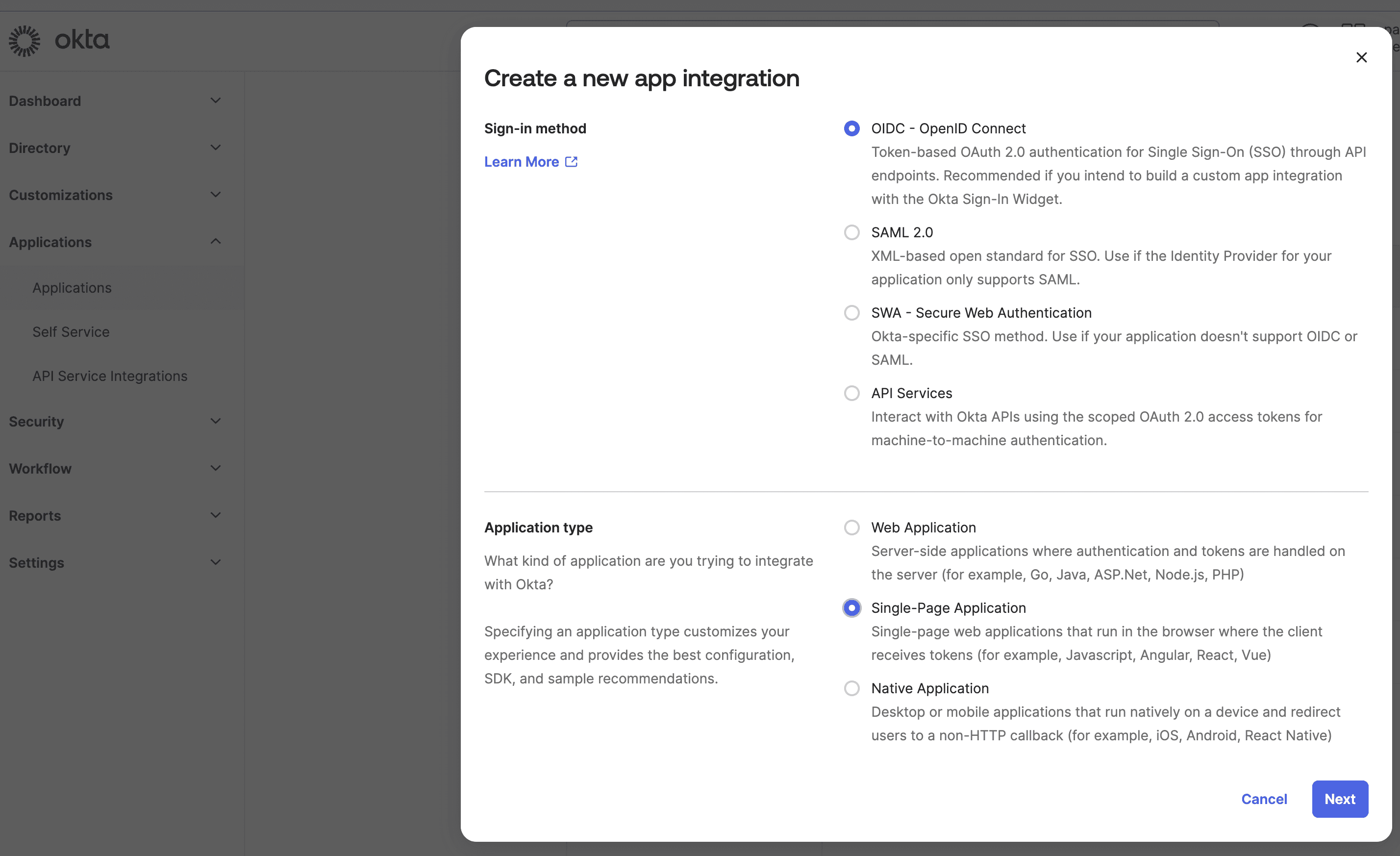The width and height of the screenshot is (1400, 856).
Task: Click the Next button
Action: (1340, 799)
